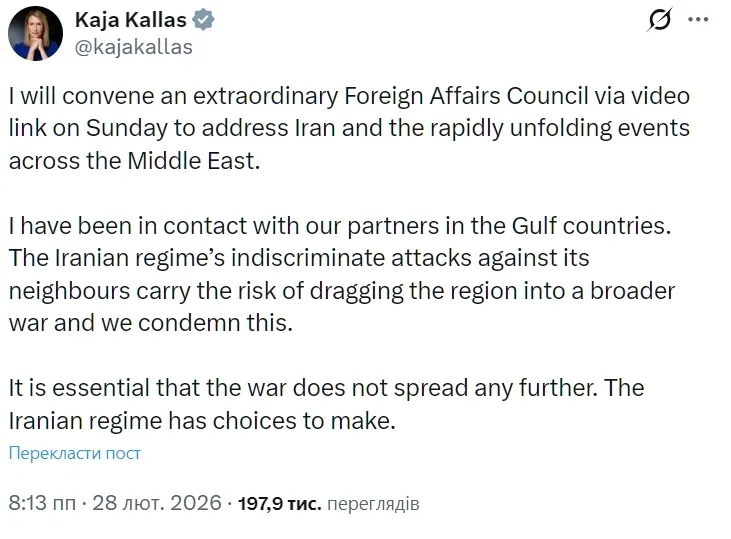Screen dimensions: 731x539
Task: Click the 'переглядів' views label
Action: (373, 503)
